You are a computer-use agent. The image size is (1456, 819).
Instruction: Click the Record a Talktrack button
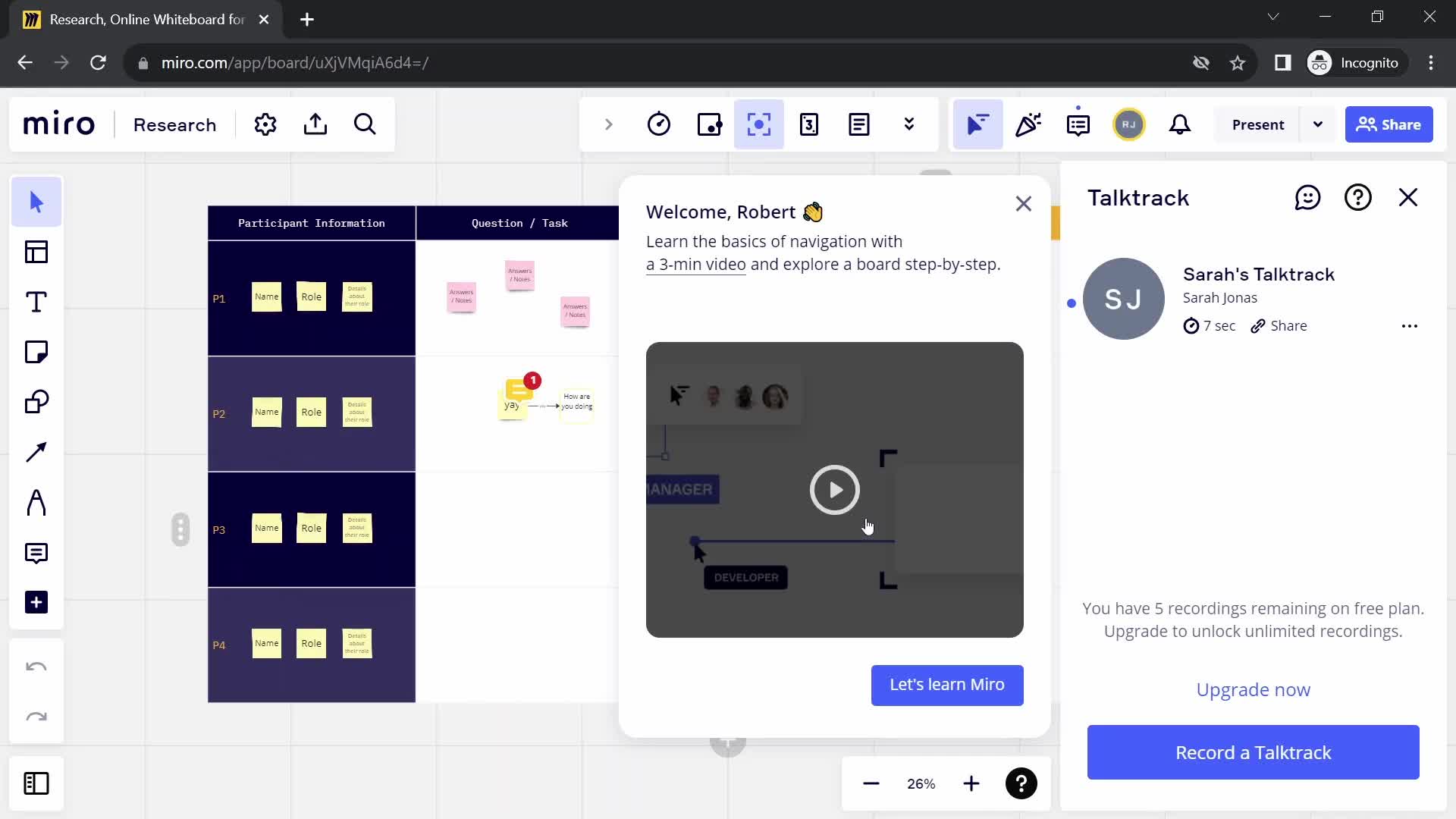coord(1252,753)
